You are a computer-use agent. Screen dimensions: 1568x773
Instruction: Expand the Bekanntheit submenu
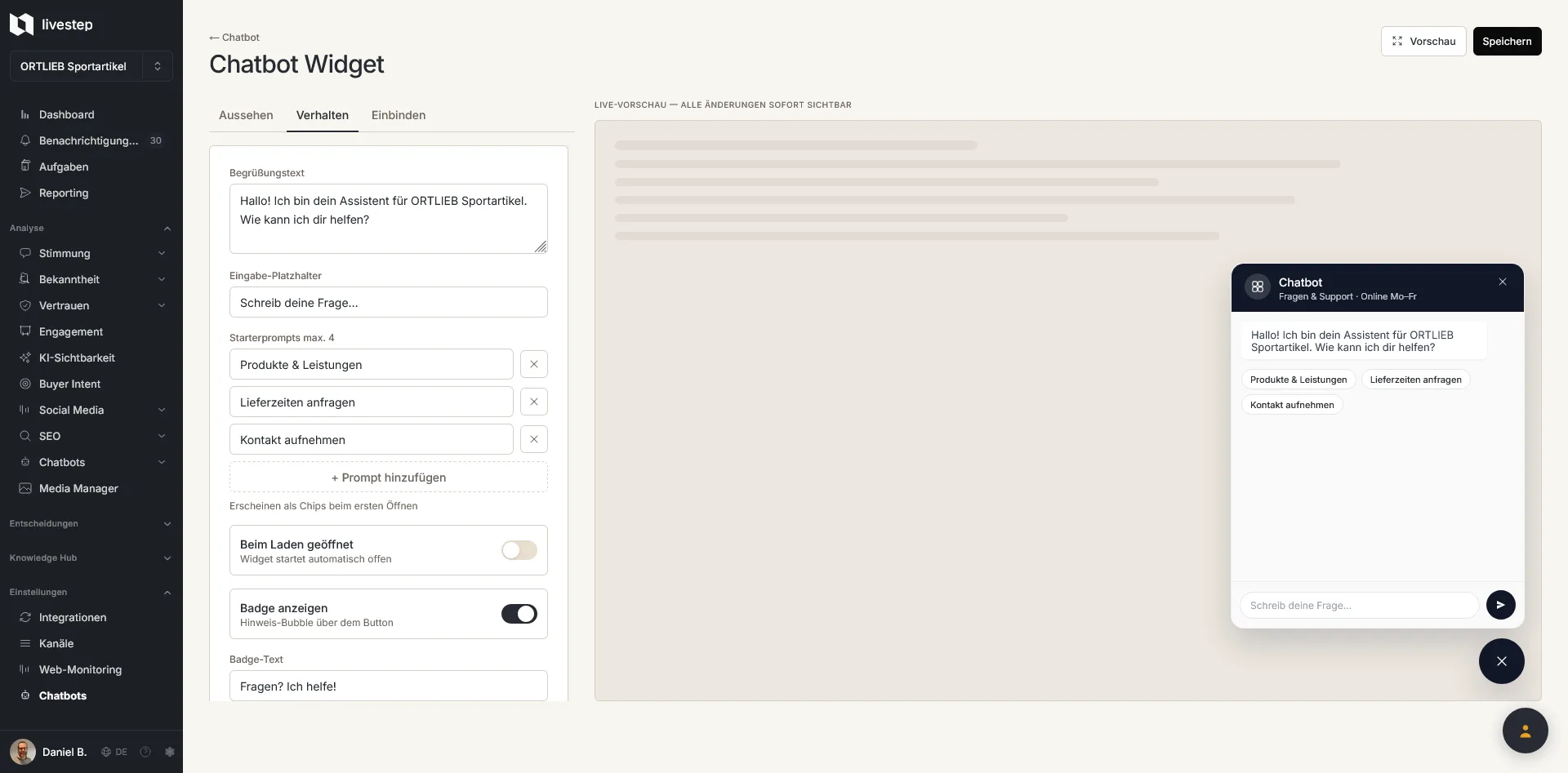pos(162,279)
